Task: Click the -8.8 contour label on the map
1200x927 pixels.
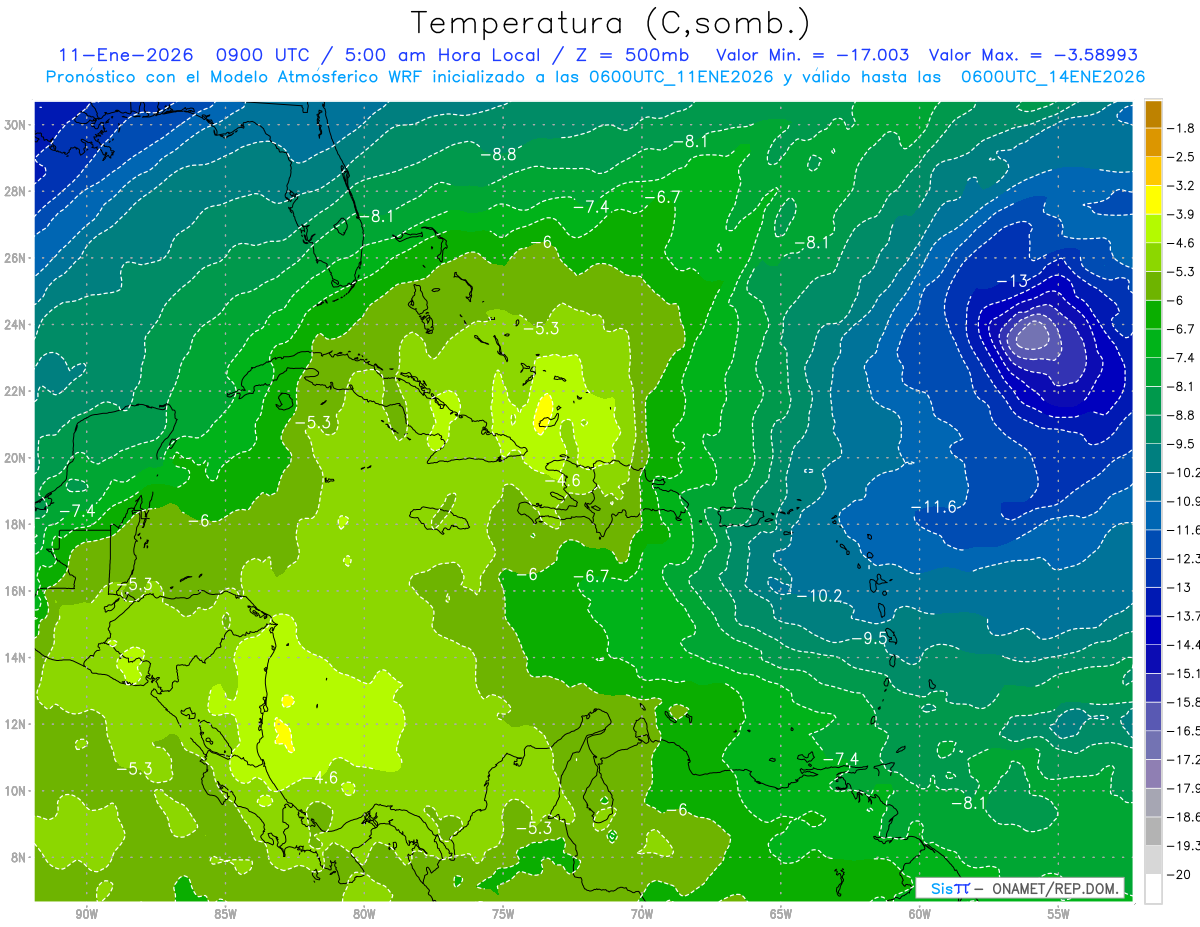Action: [498, 155]
